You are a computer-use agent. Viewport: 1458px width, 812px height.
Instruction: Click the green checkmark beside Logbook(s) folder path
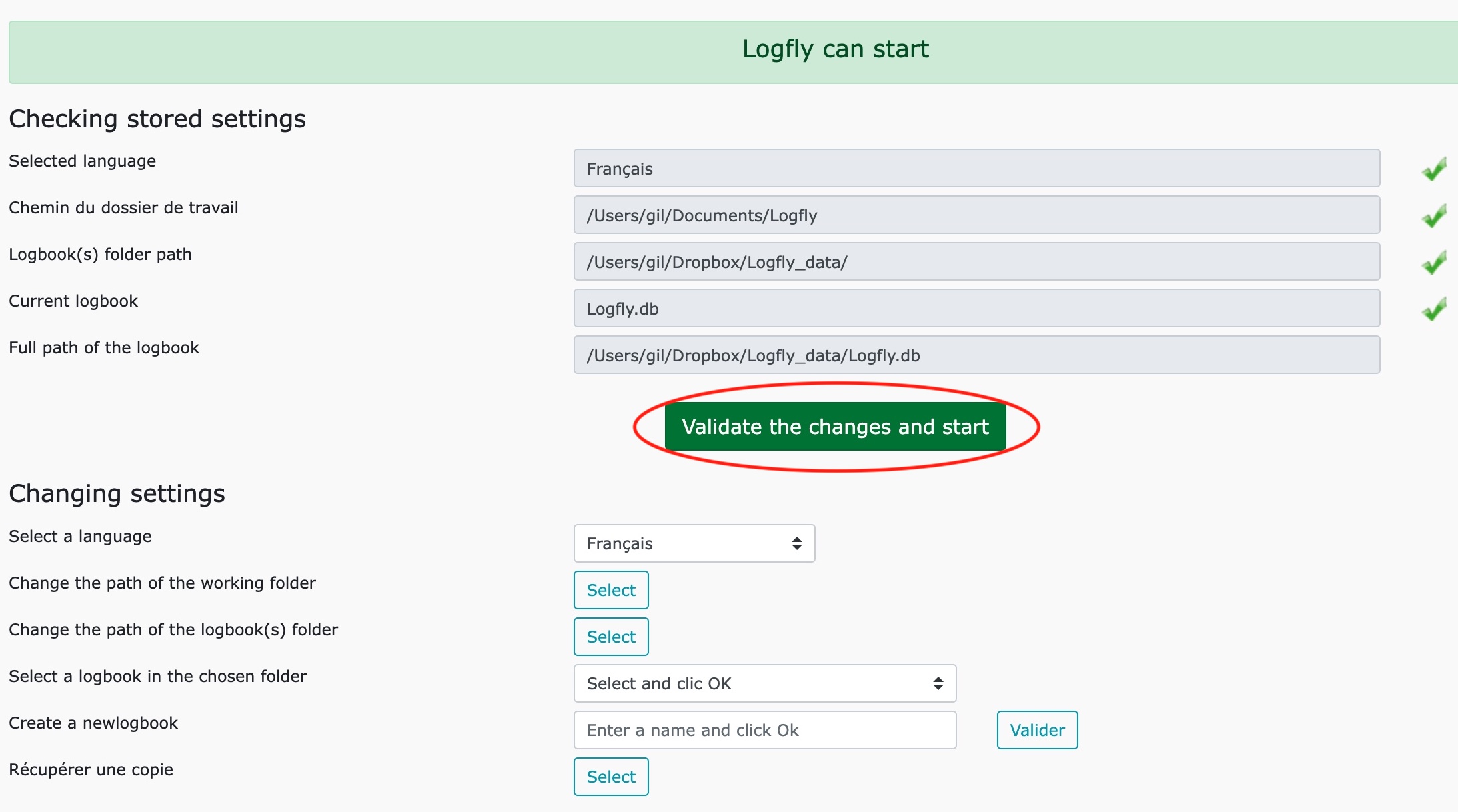[1434, 262]
